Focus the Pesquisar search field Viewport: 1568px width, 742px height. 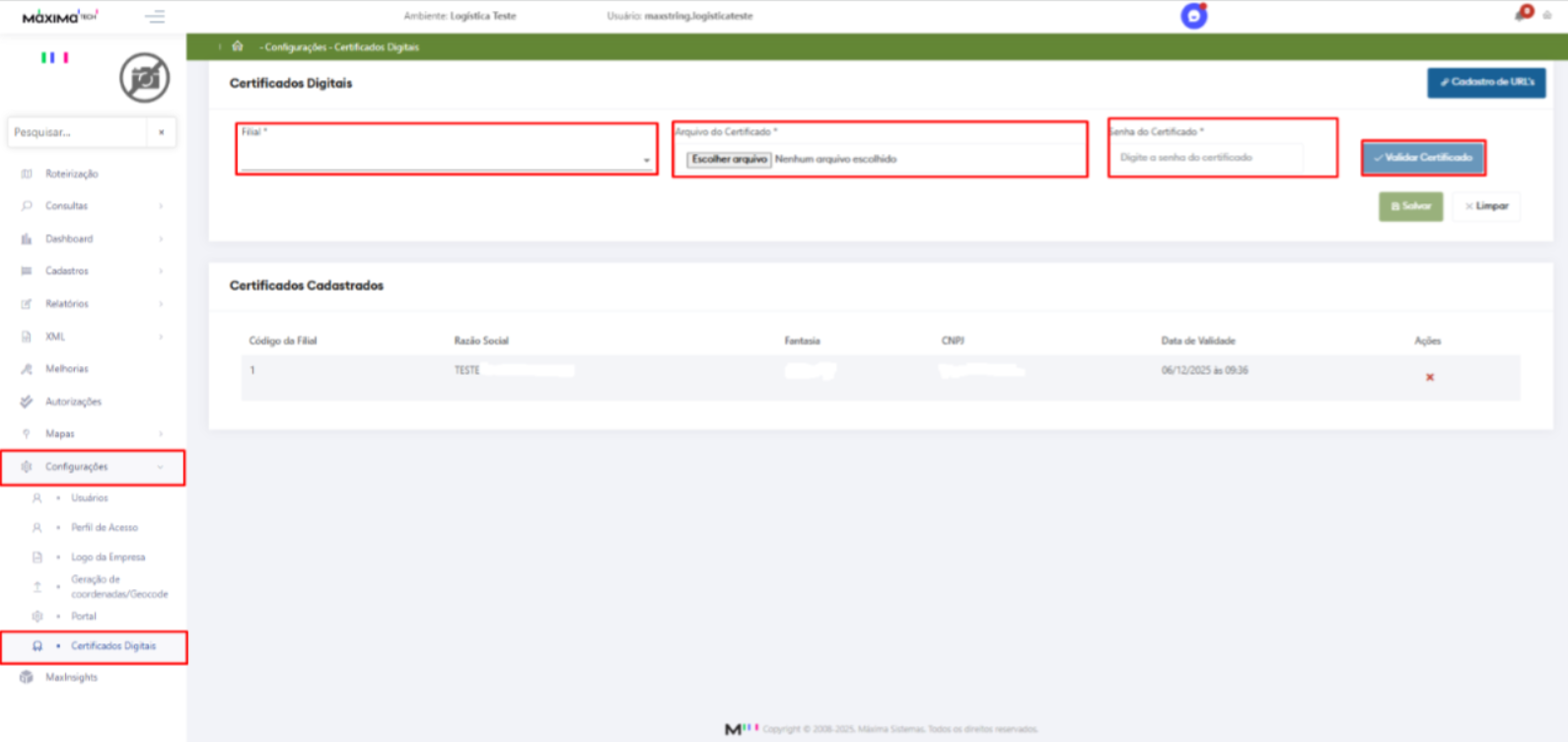[77, 132]
